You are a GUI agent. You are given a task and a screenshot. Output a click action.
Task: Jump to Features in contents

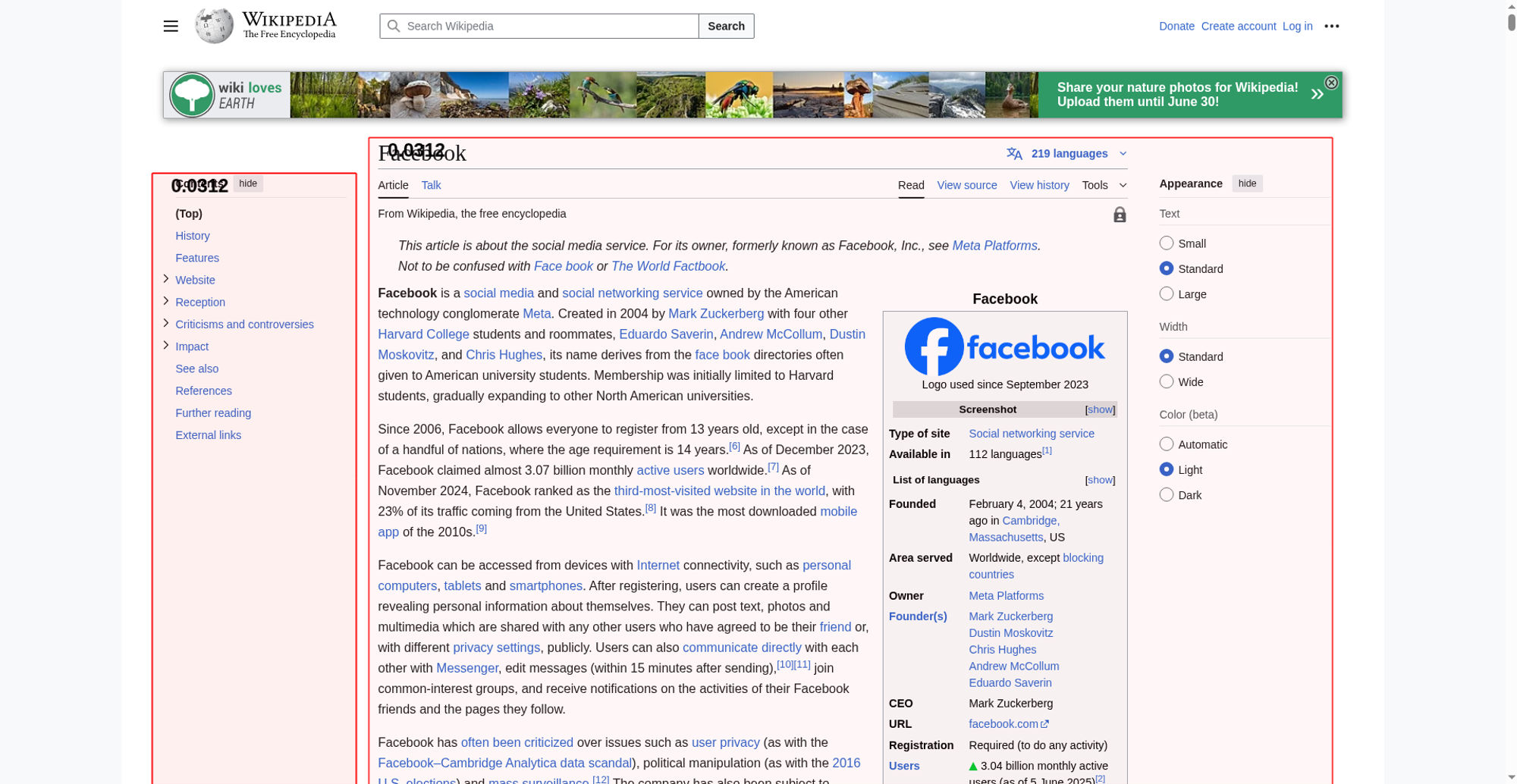pyautogui.click(x=197, y=258)
